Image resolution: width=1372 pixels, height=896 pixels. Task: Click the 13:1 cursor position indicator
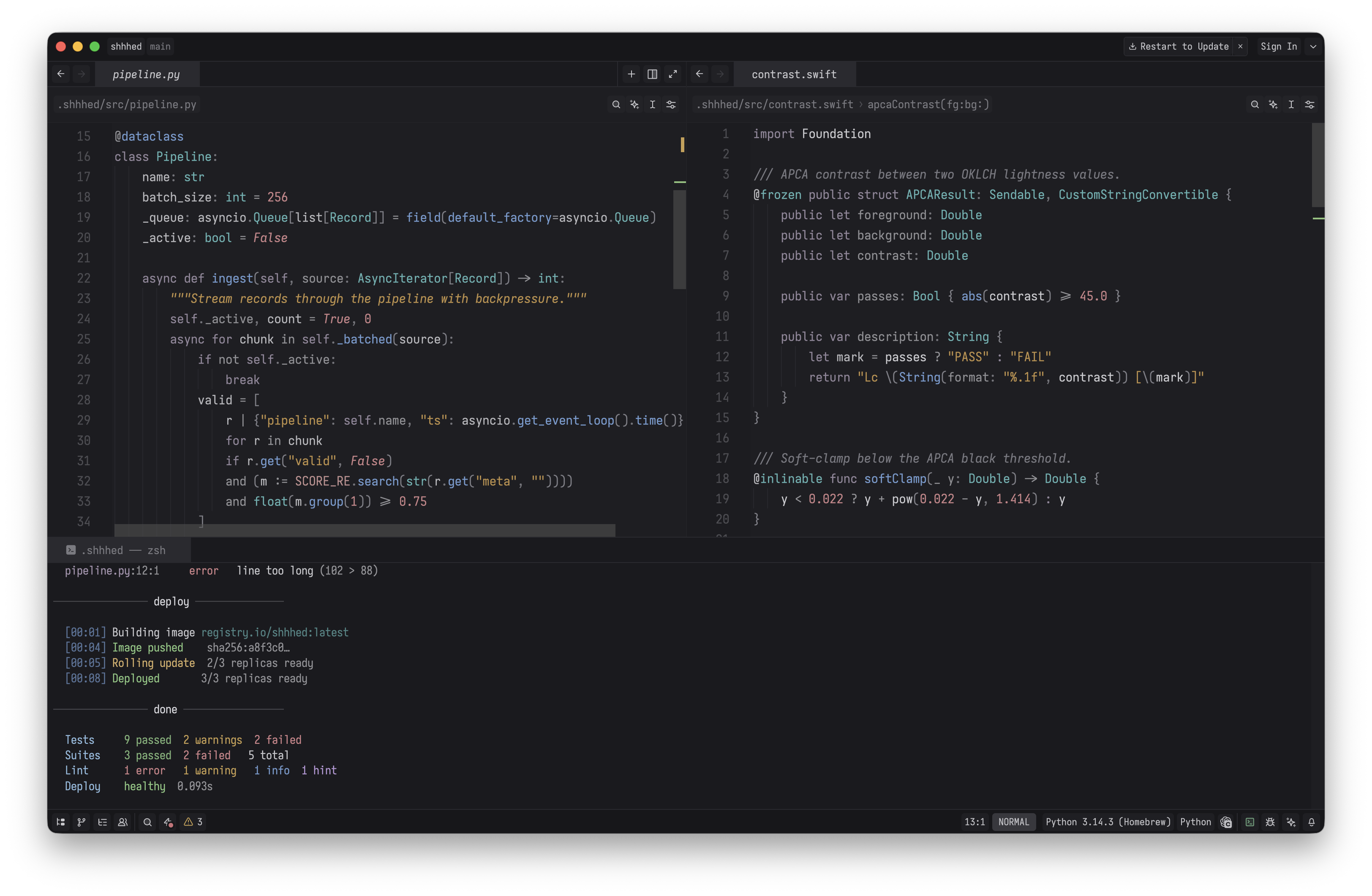[x=974, y=822]
